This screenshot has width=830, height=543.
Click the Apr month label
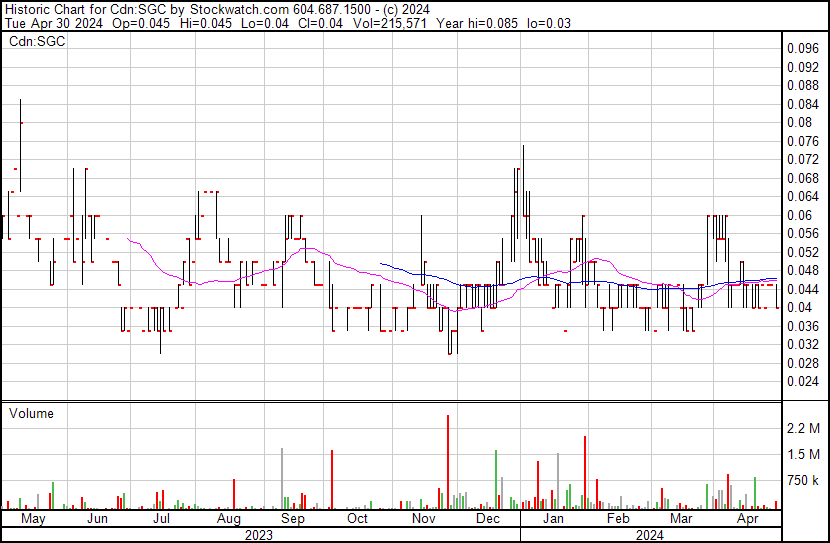click(x=747, y=519)
